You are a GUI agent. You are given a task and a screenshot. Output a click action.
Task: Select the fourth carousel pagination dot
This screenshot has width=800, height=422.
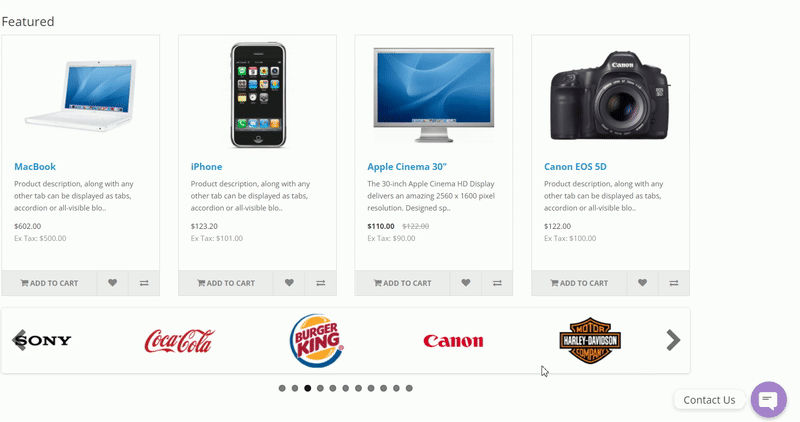coord(320,388)
